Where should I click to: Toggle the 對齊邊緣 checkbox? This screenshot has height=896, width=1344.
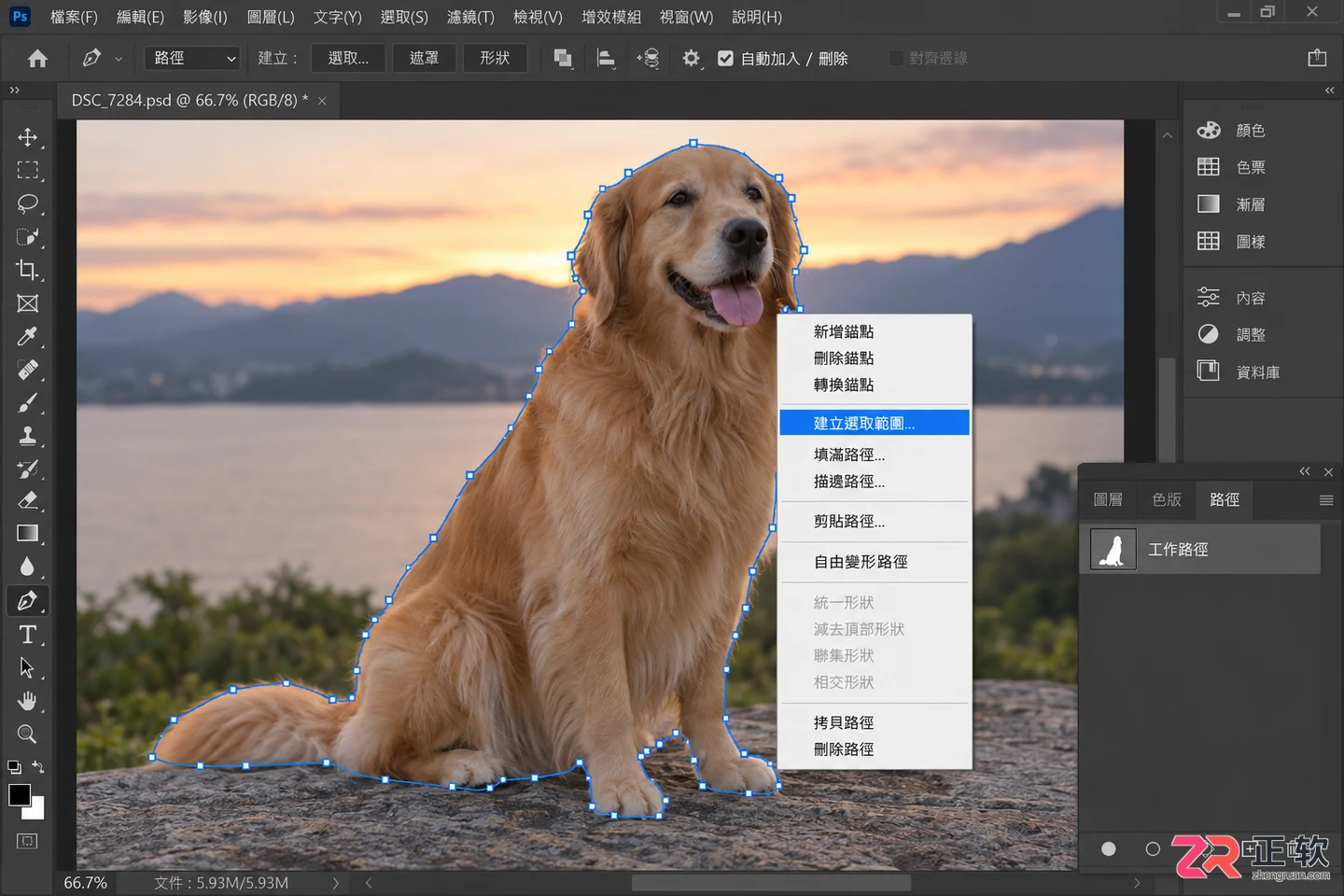896,59
